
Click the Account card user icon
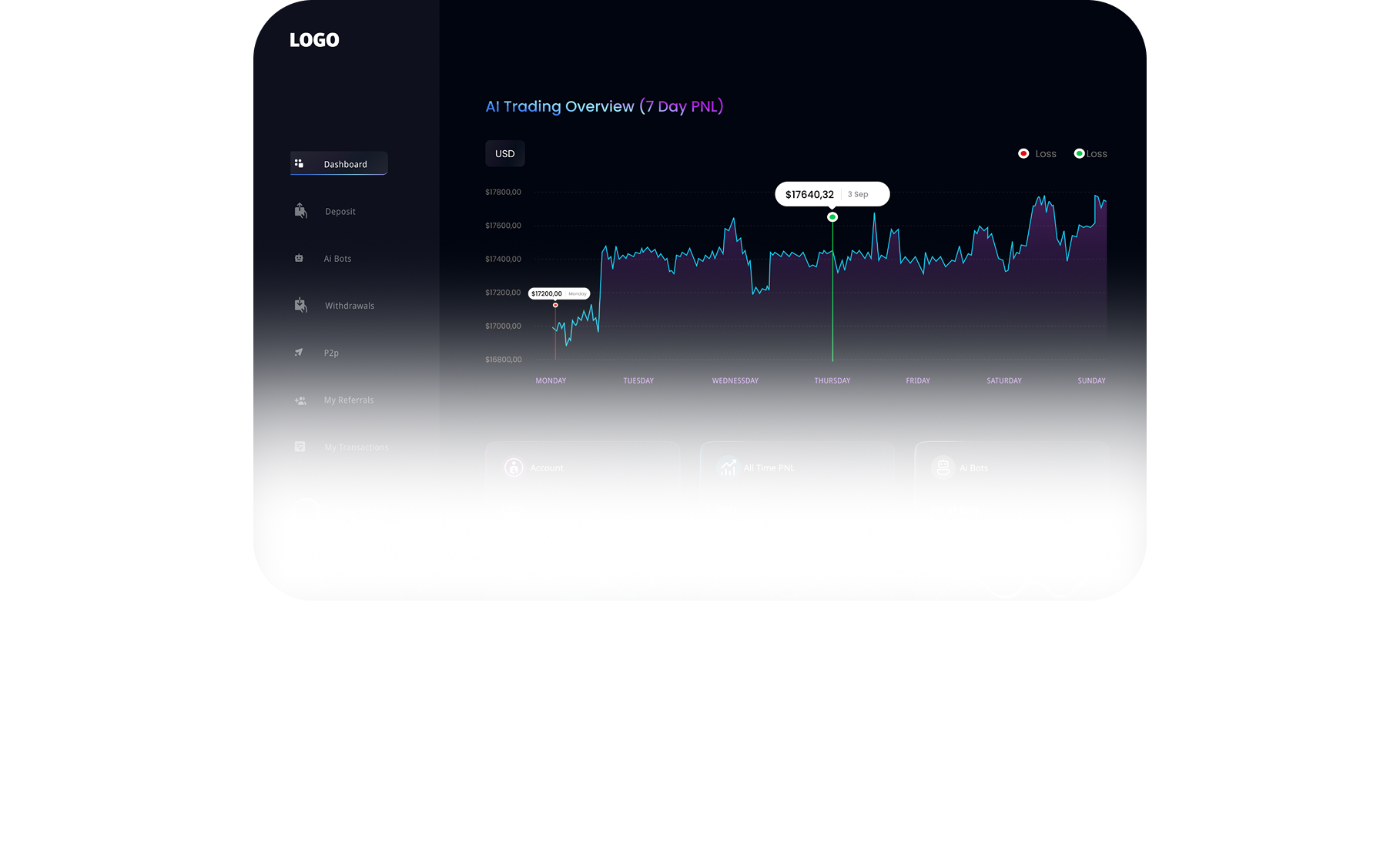click(x=514, y=467)
